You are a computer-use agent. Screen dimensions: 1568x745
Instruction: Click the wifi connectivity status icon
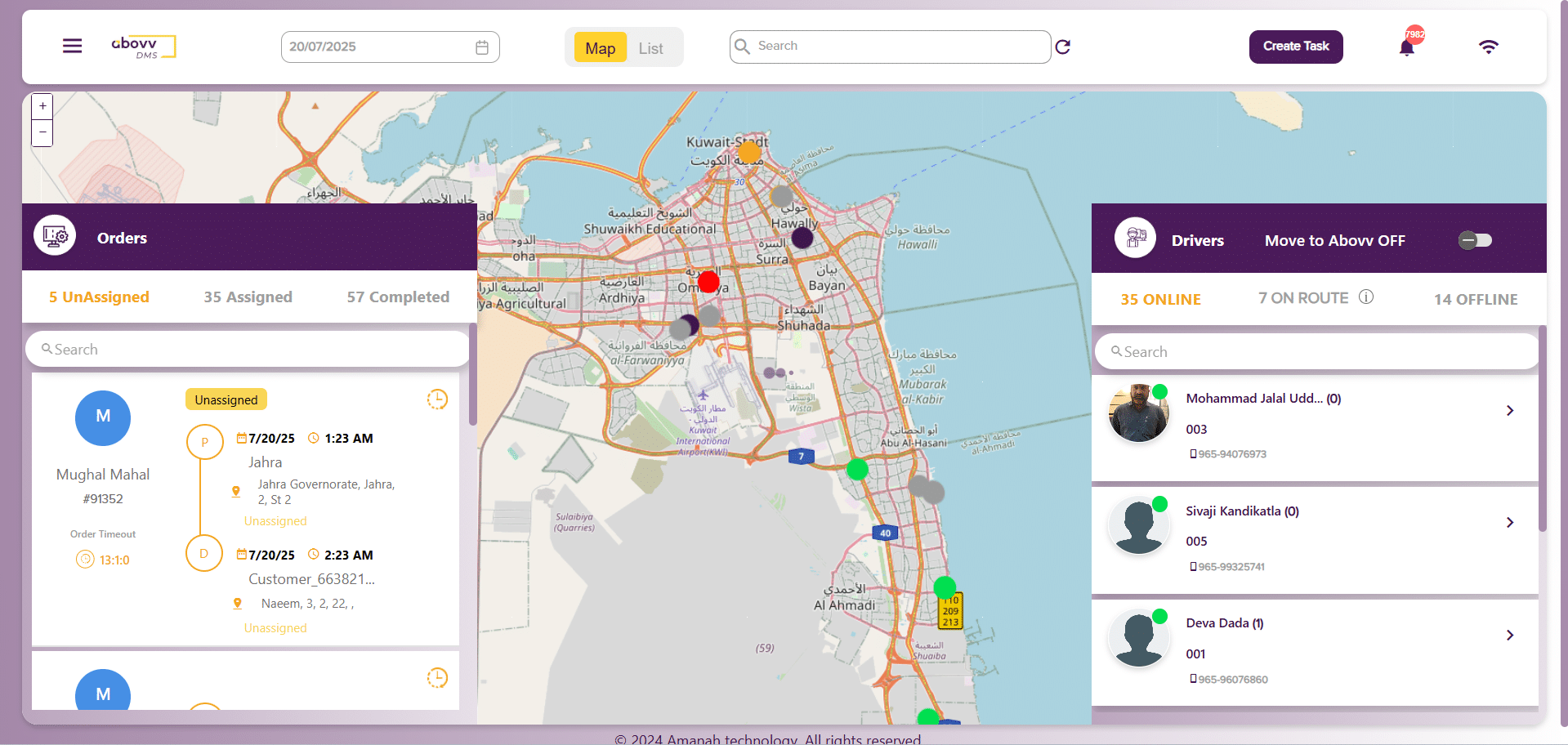tap(1488, 47)
